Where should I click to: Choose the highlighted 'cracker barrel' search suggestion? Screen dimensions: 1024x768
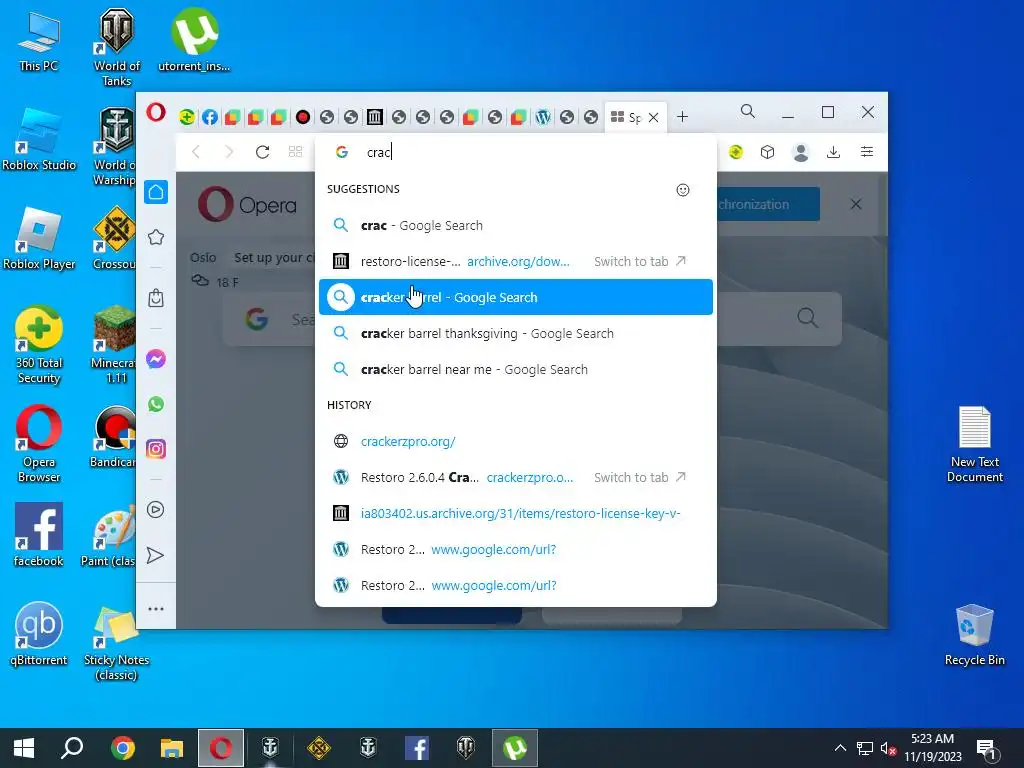pyautogui.click(x=515, y=297)
